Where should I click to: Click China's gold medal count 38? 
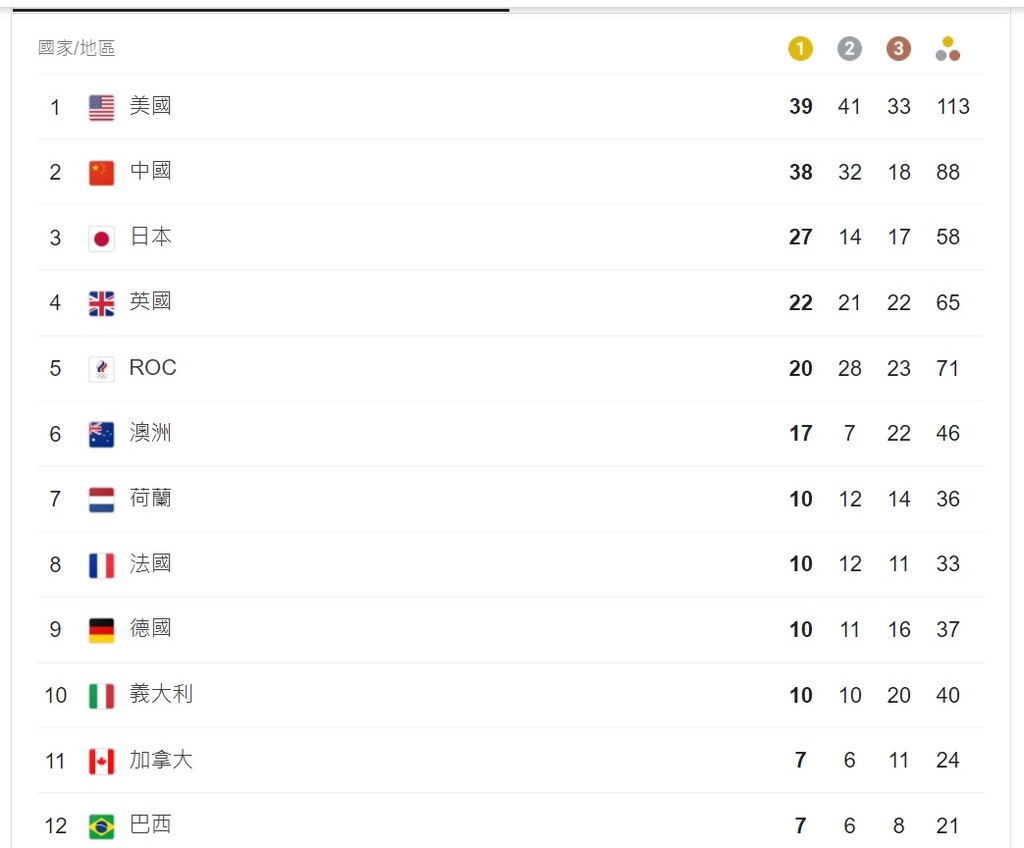pyautogui.click(x=800, y=172)
